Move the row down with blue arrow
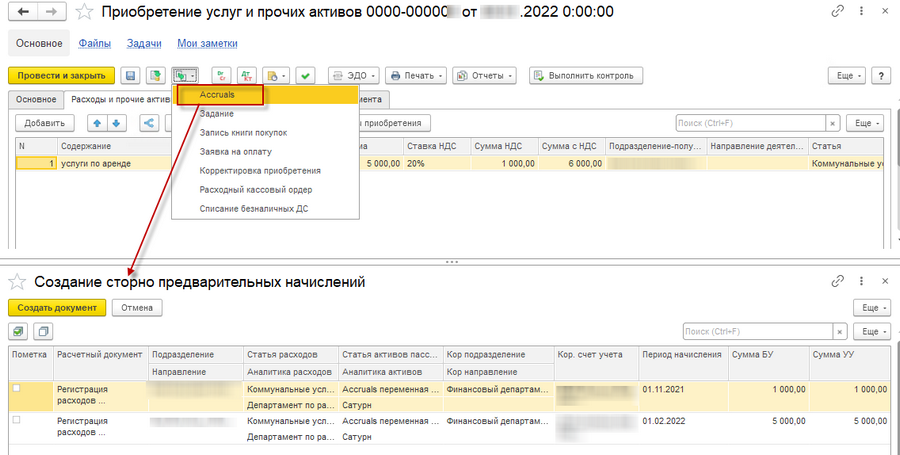Image resolution: width=900 pixels, height=455 pixels. [117, 123]
